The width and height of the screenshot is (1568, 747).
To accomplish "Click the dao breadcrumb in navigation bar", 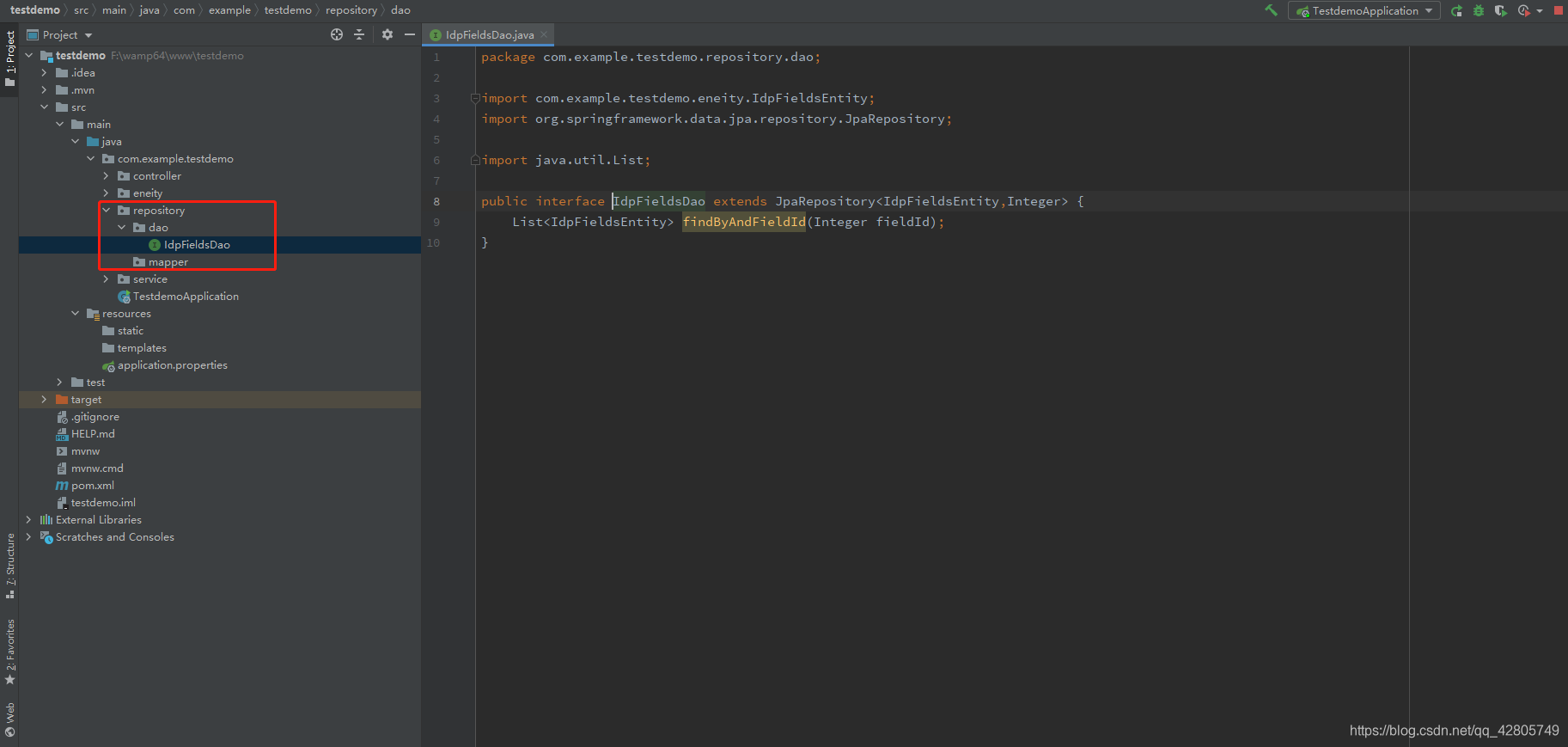I will click(400, 10).
